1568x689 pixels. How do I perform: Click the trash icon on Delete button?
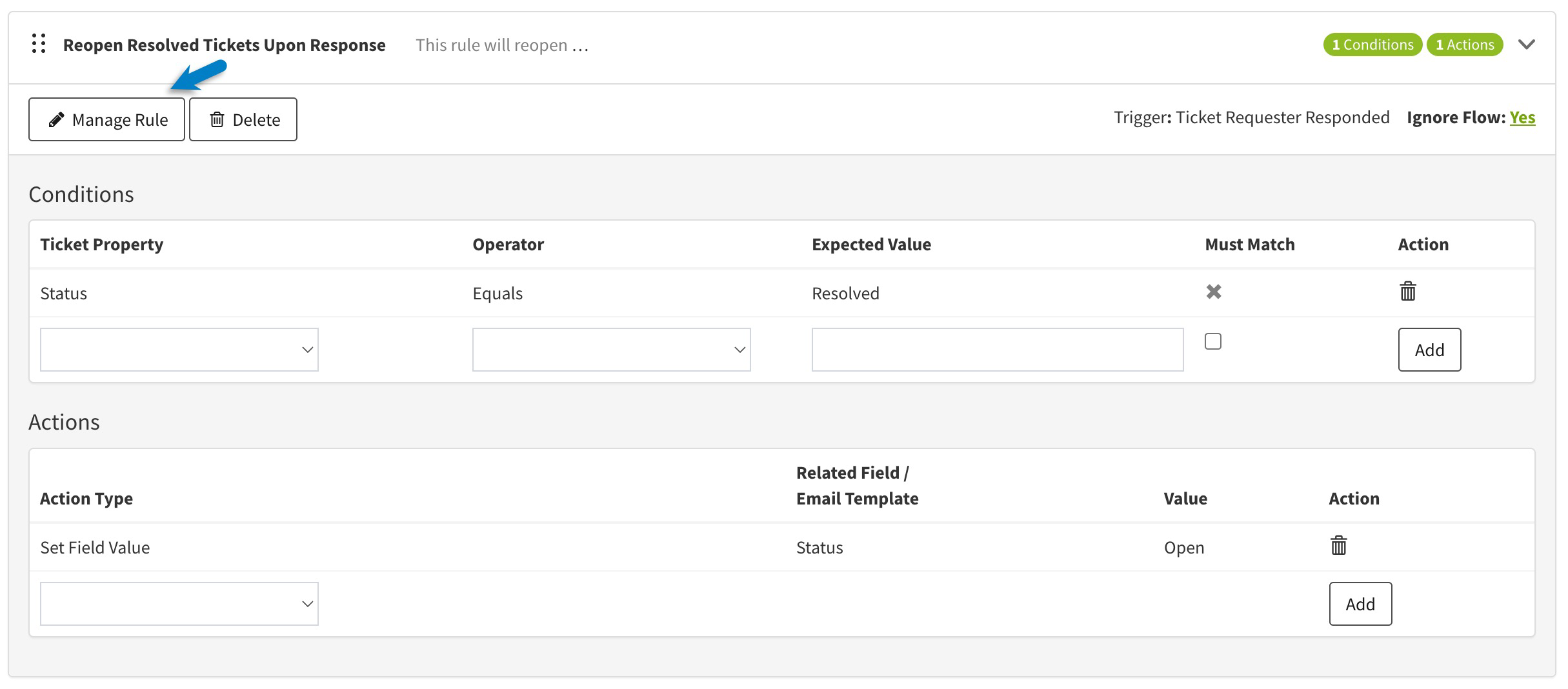(217, 119)
